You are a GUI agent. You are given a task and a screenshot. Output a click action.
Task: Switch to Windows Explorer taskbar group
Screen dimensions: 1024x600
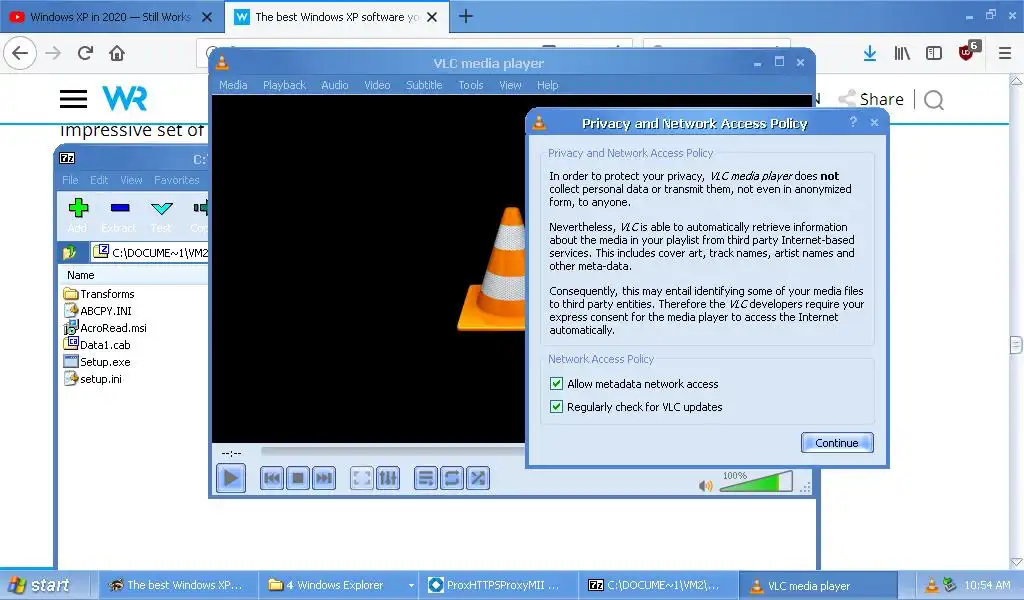338,585
